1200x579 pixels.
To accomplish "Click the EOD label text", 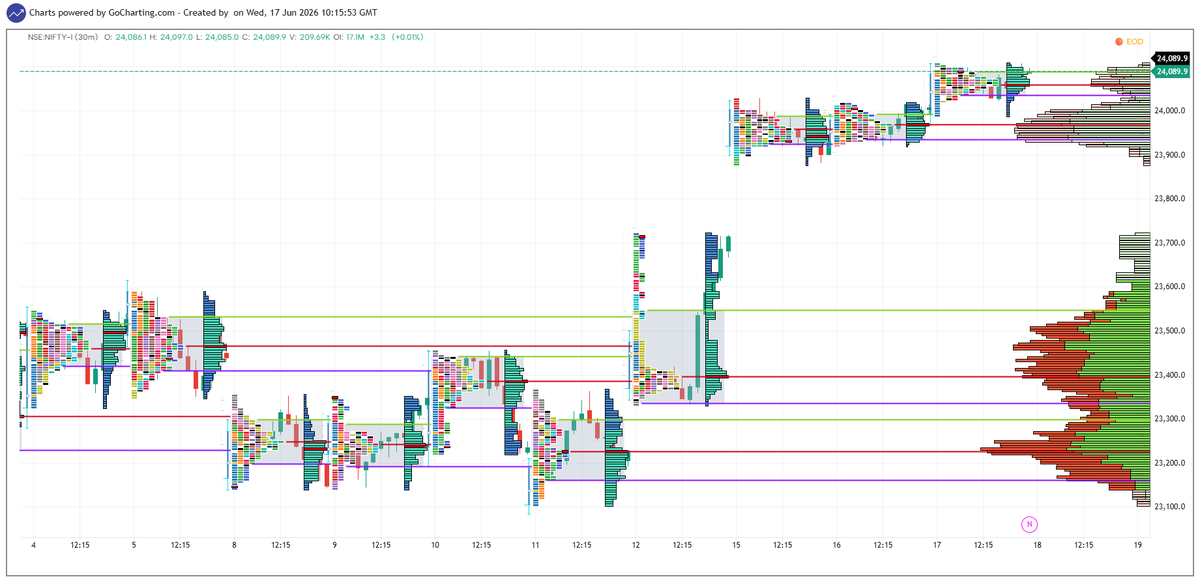I will [x=1134, y=41].
